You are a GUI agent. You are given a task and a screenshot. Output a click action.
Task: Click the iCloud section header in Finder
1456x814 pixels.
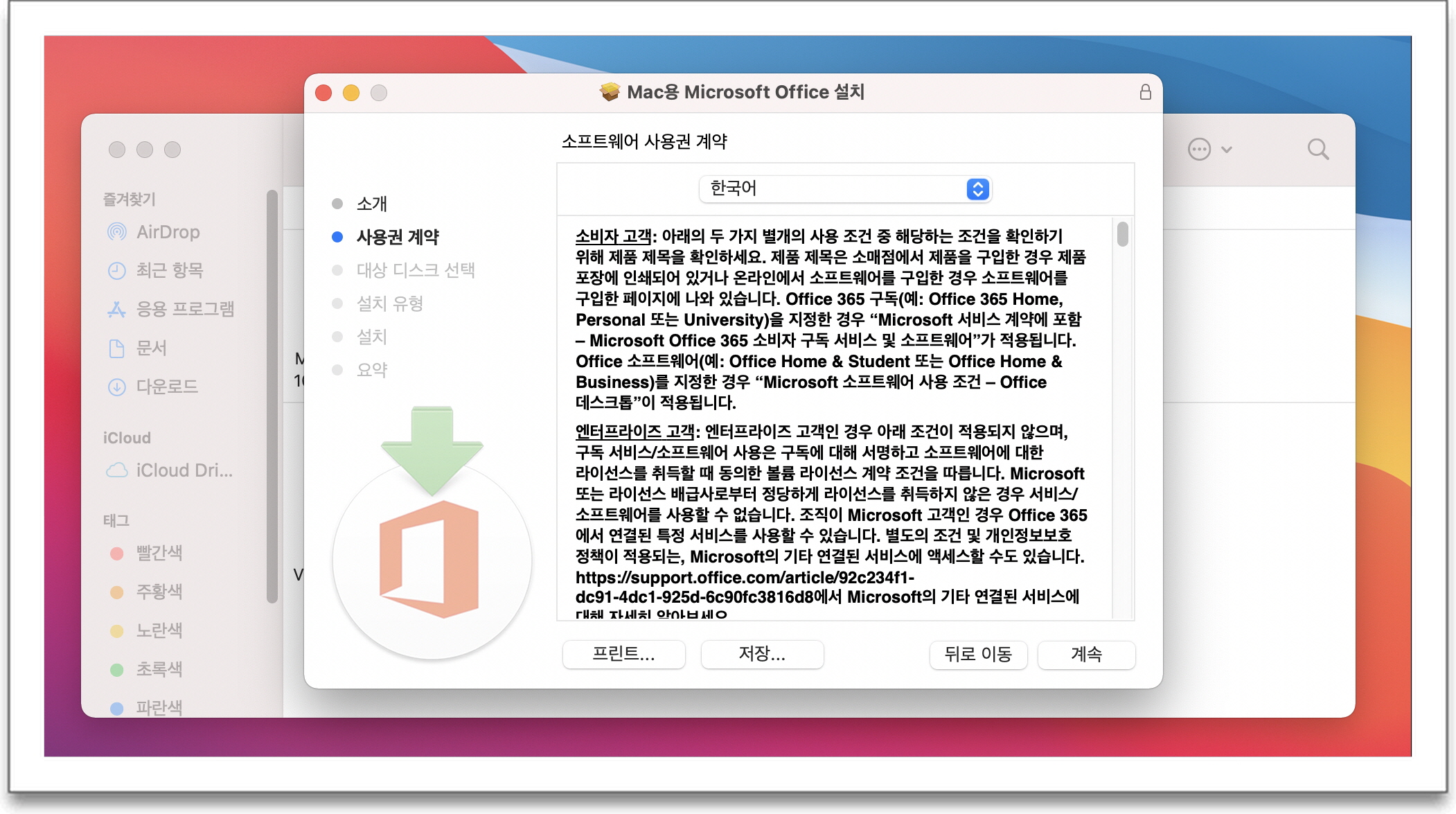[x=127, y=438]
